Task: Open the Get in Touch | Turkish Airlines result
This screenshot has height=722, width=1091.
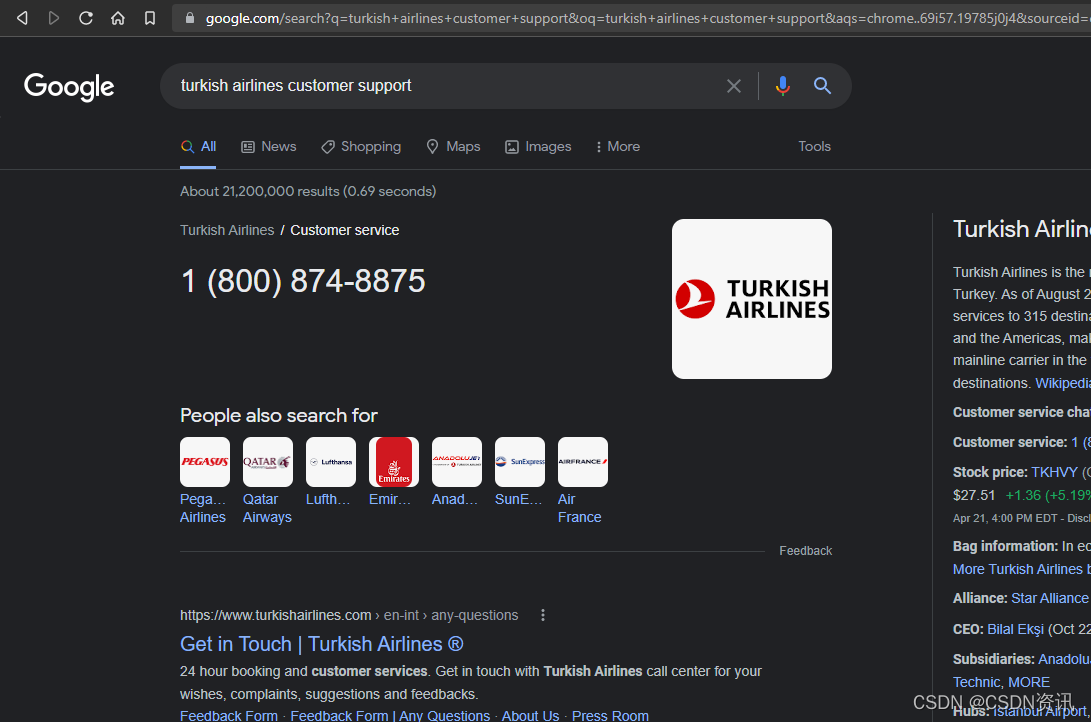Action: 321,644
